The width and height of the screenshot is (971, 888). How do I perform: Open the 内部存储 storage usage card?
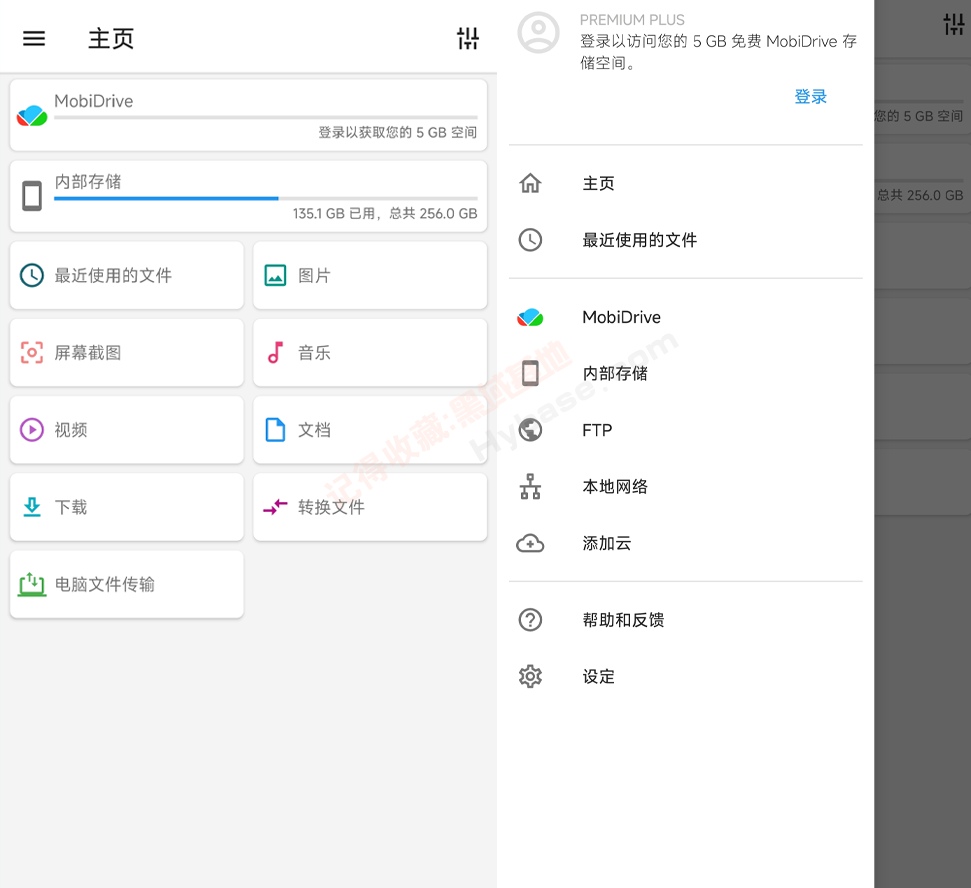[248, 196]
